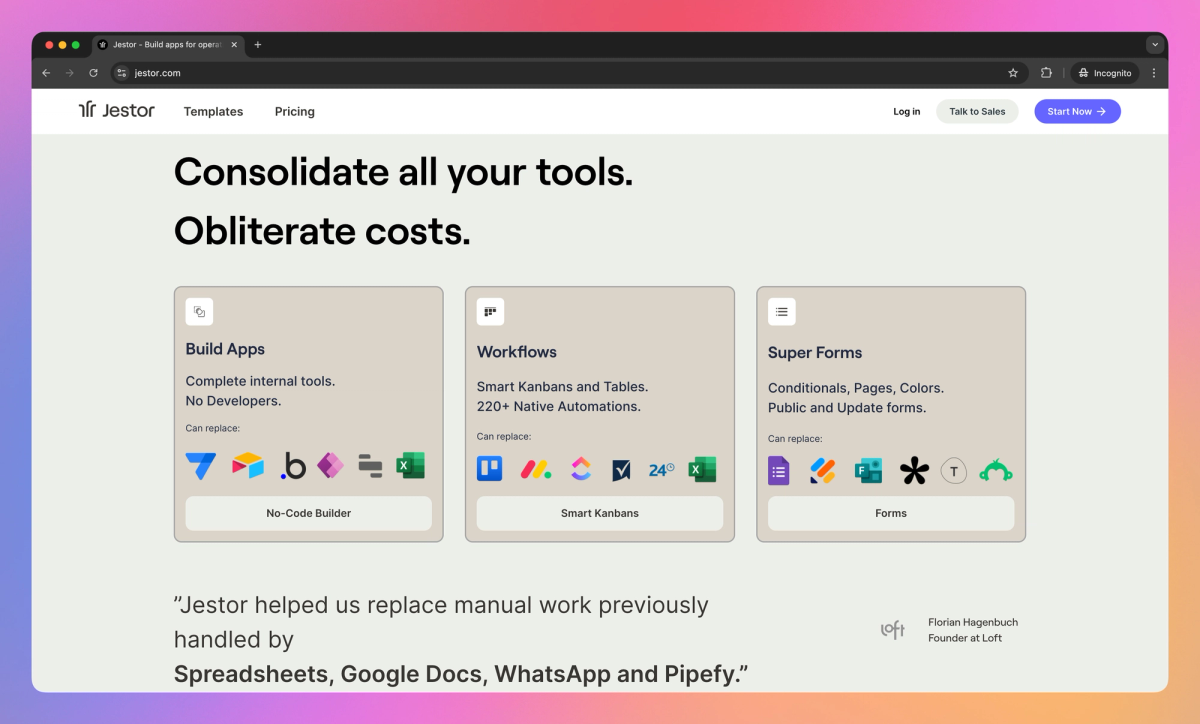Click the green SurveyMonkey logo icon
Image resolution: width=1200 pixels, height=724 pixels.
click(x=996, y=471)
